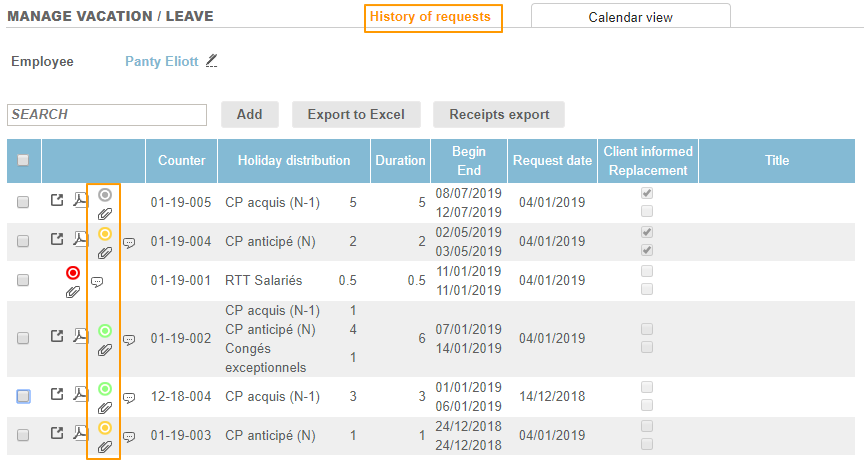This screenshot has height=463, width=864.
Task: Open attachment paperclip for request 01-19-002
Action: click(105, 350)
